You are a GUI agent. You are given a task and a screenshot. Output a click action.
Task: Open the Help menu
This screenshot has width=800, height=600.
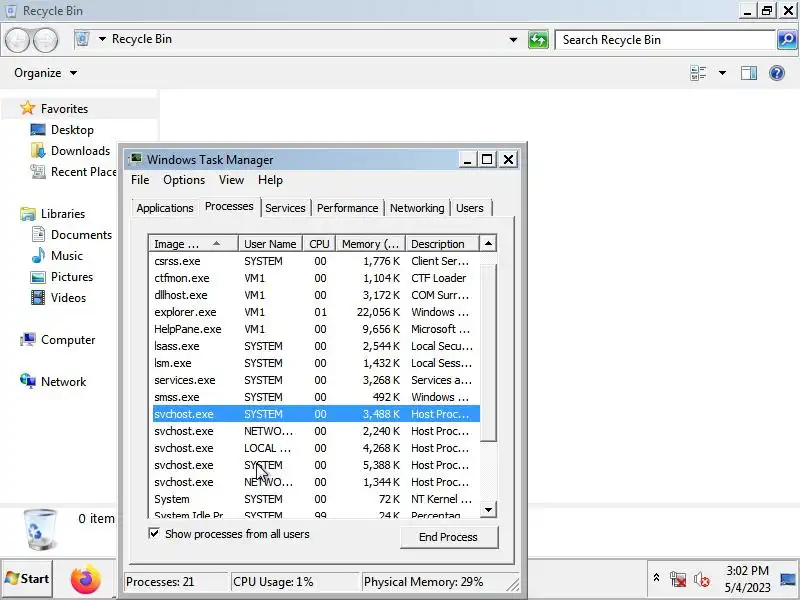point(270,180)
